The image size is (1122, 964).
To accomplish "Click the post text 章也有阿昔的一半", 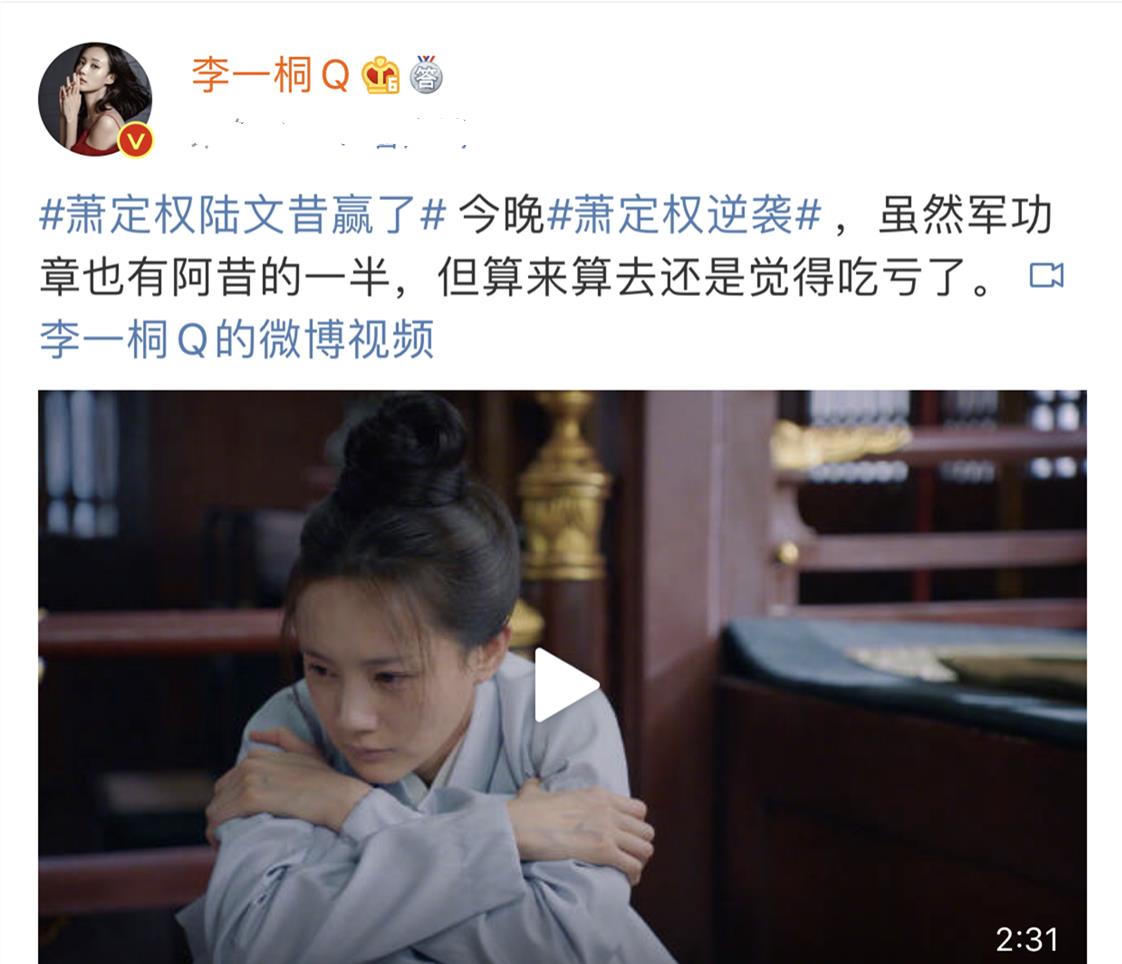I will click(214, 278).
